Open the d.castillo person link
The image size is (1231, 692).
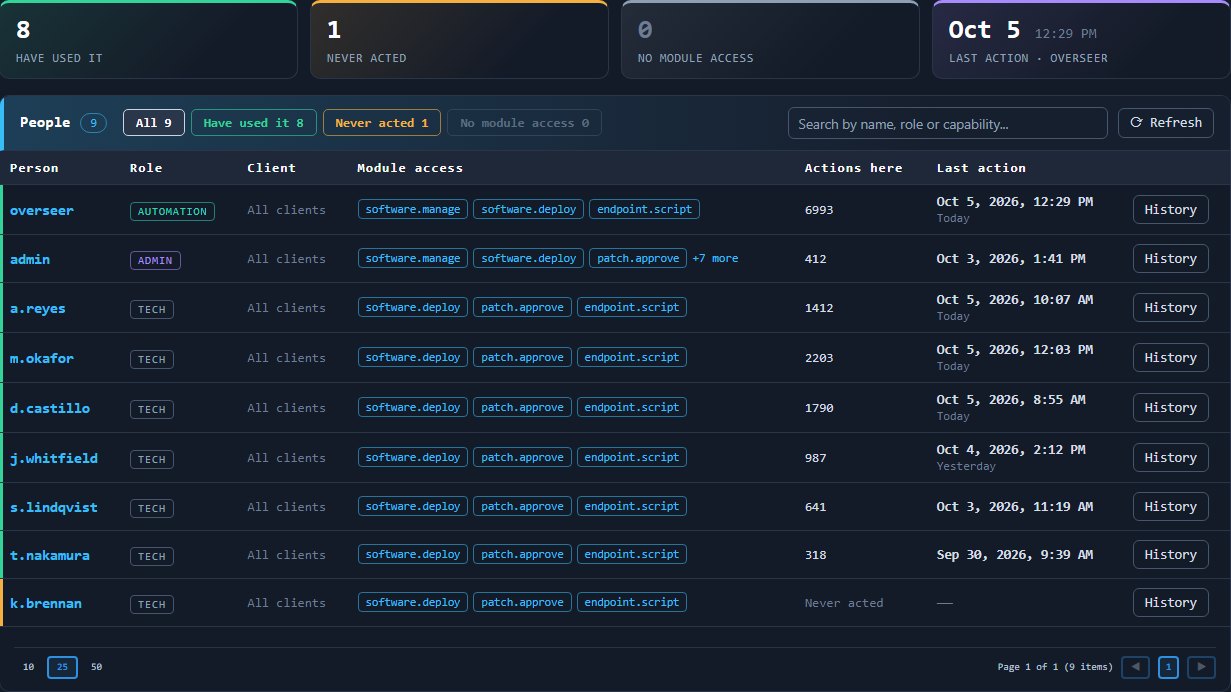50,408
